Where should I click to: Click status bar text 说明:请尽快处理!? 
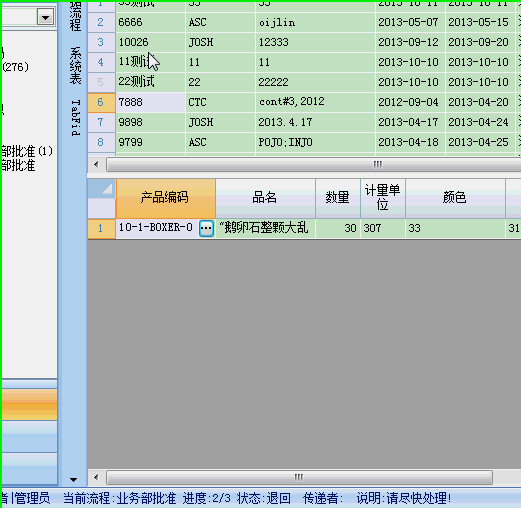pyautogui.click(x=404, y=499)
